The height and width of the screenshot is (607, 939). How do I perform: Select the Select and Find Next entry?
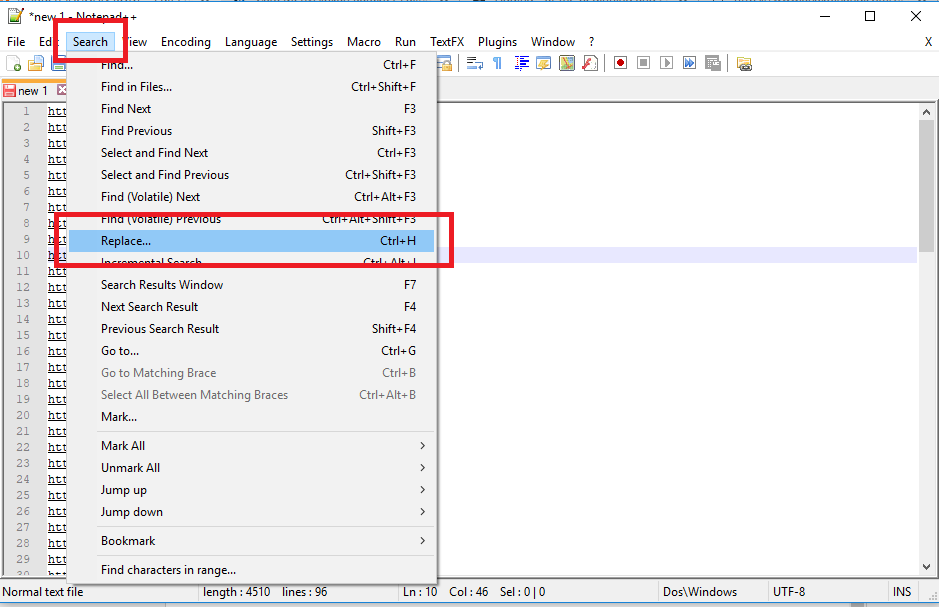tap(252, 153)
